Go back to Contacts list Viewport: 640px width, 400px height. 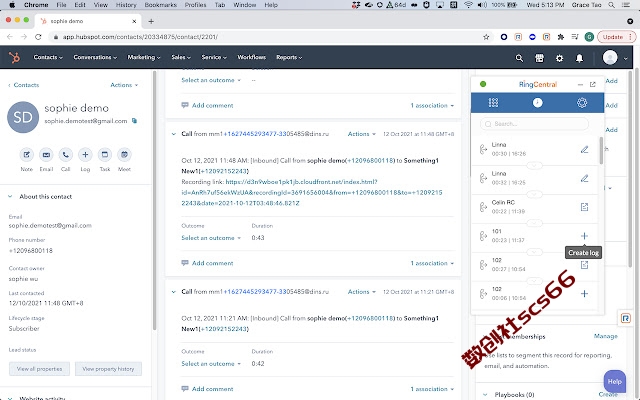23,85
